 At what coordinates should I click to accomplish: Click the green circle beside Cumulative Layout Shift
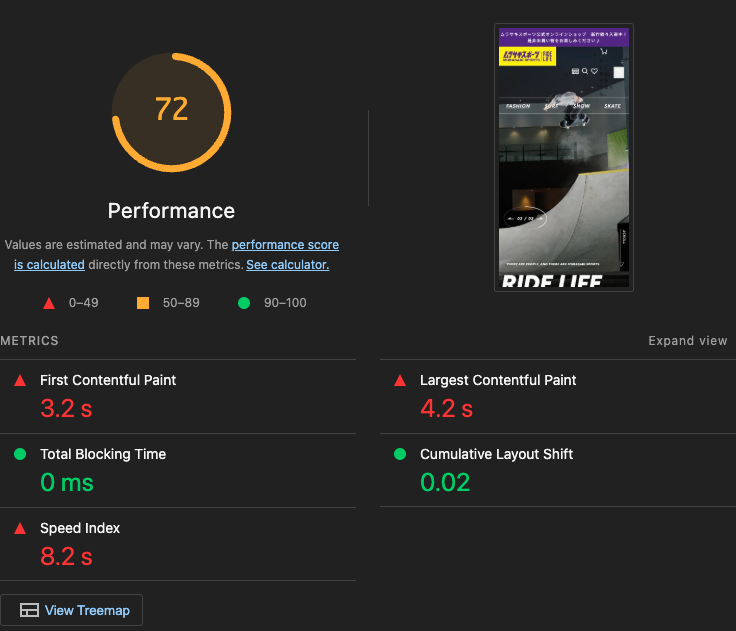click(x=400, y=454)
